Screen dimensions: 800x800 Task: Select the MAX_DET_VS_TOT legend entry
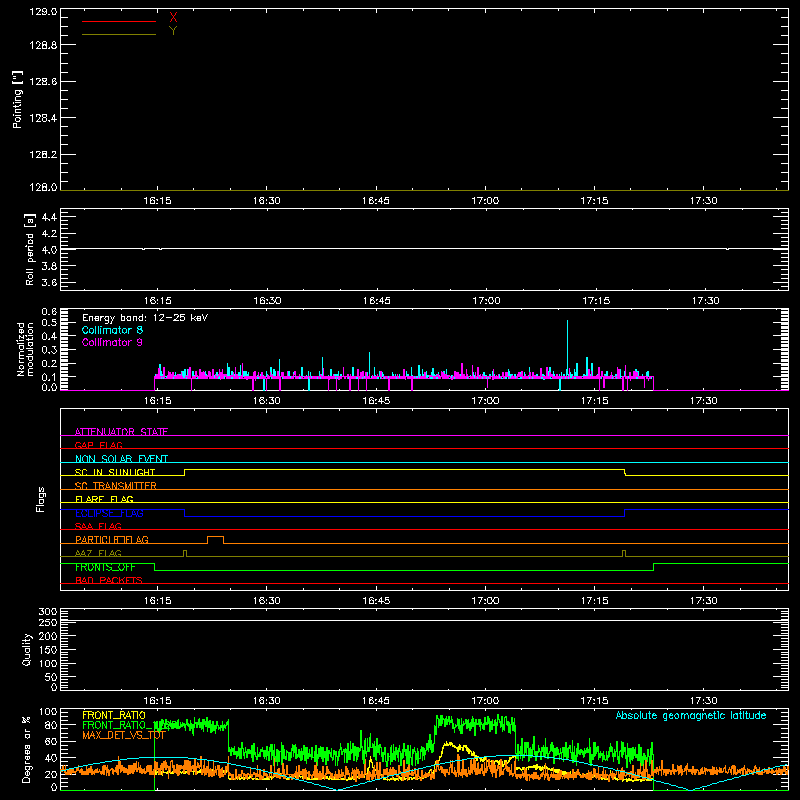pos(124,736)
